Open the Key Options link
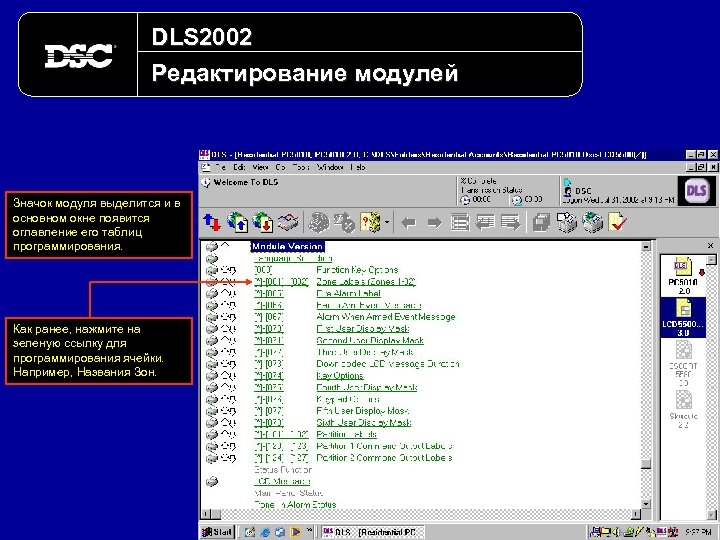 (340, 376)
